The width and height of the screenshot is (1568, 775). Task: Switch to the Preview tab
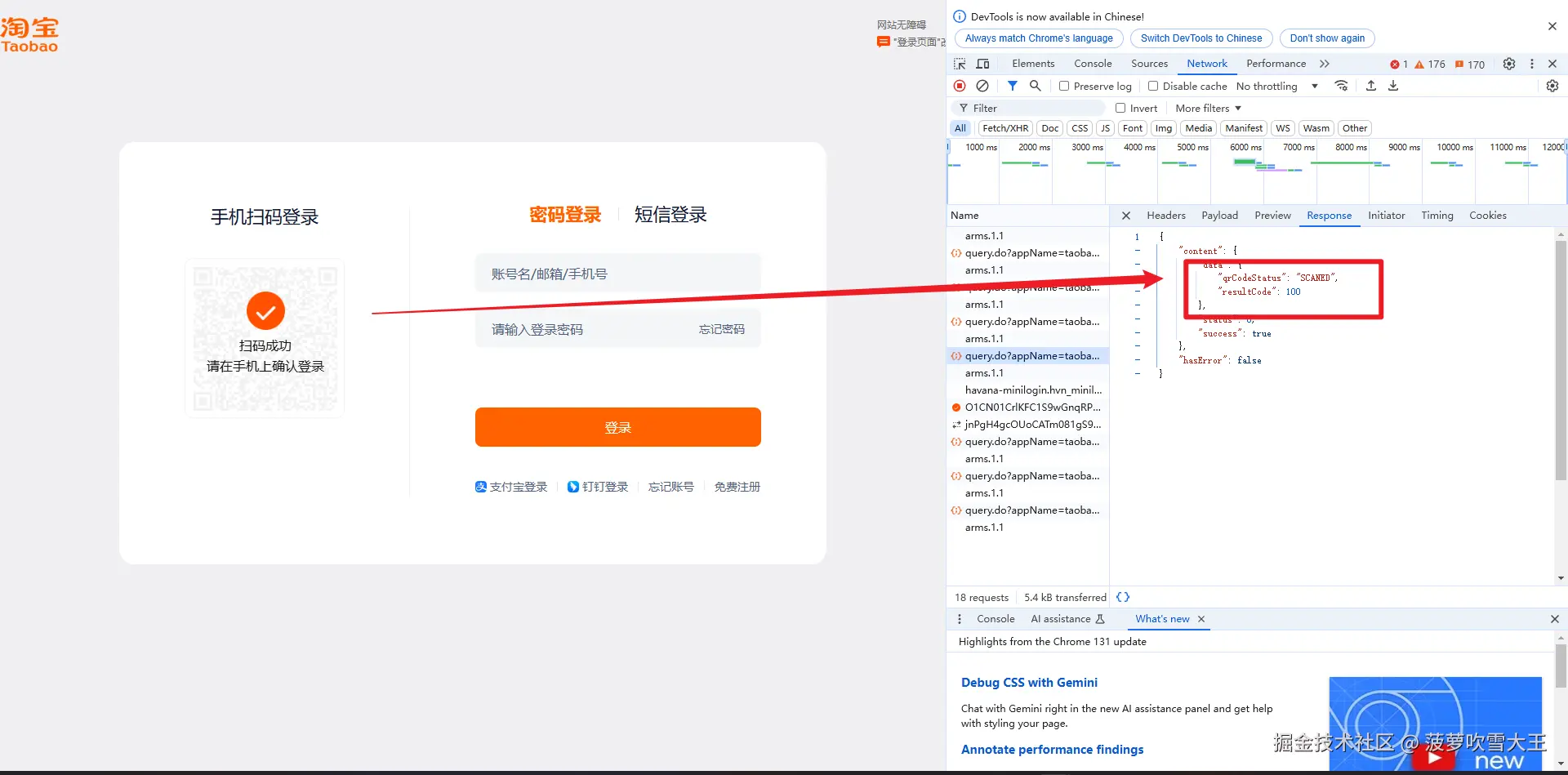(1272, 216)
